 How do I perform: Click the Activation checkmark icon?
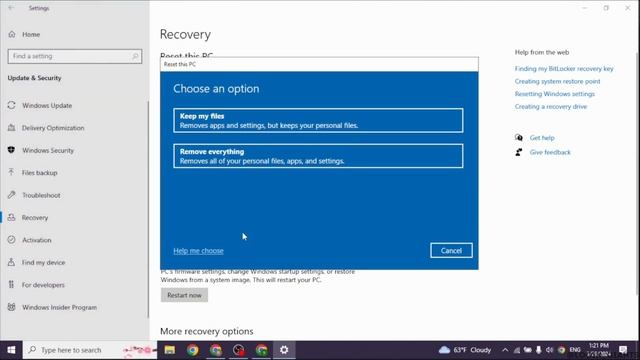(x=11, y=240)
